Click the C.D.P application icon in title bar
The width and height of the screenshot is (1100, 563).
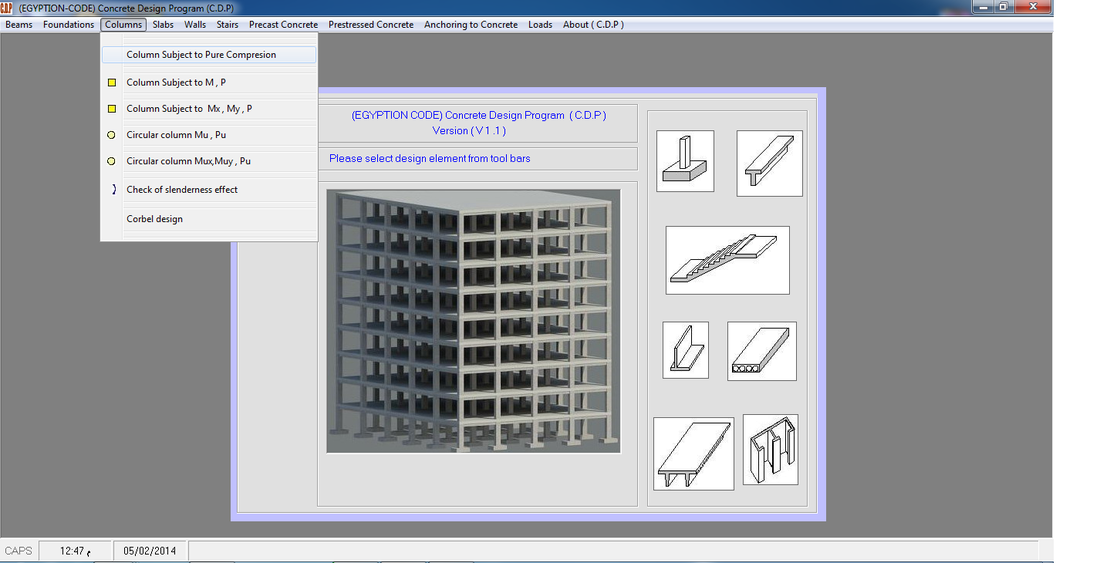(x=7, y=8)
